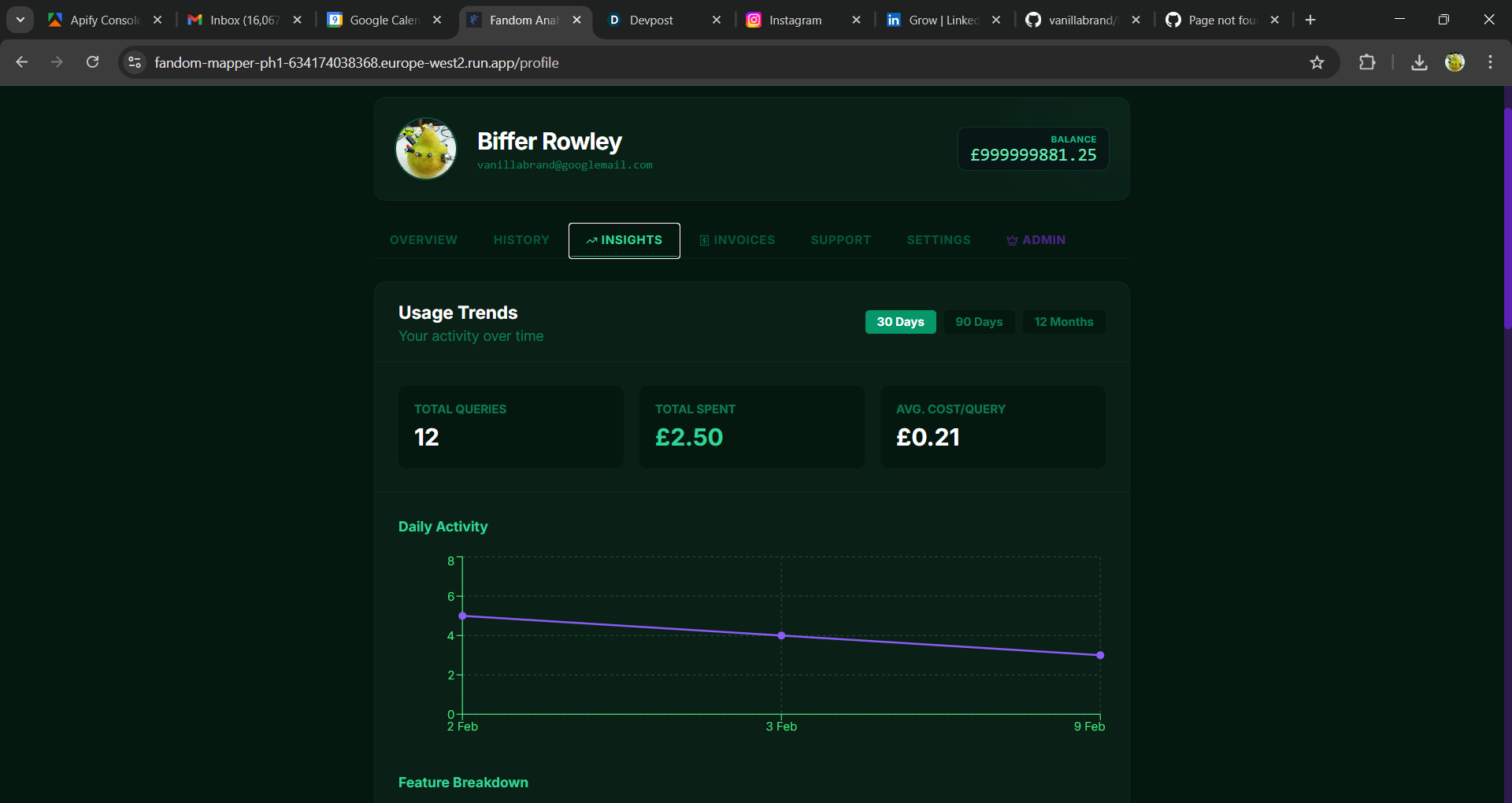Viewport: 1512px width, 803px height.
Task: Select the Insights tab
Action: (624, 240)
